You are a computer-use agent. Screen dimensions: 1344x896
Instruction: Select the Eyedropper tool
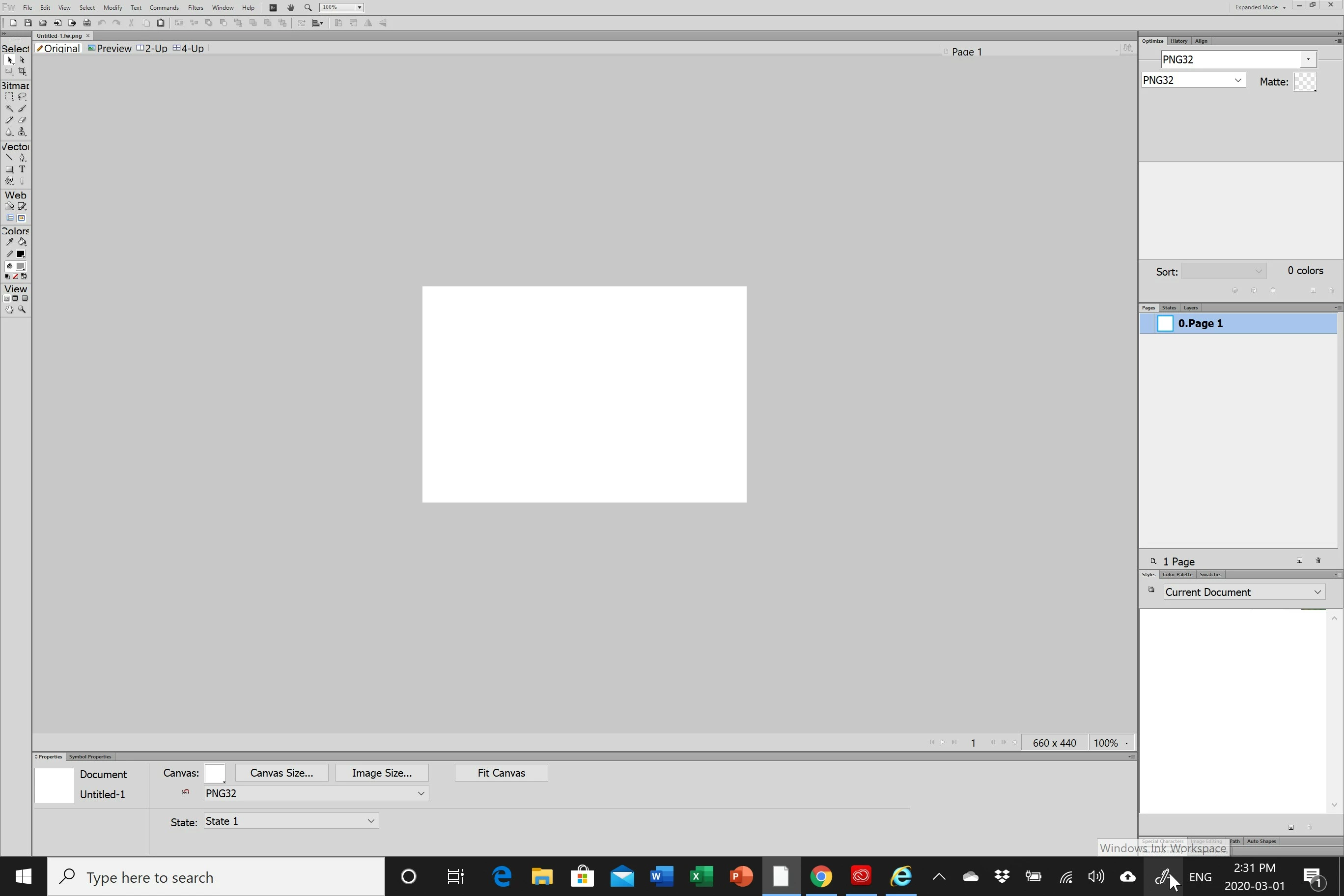pos(9,242)
